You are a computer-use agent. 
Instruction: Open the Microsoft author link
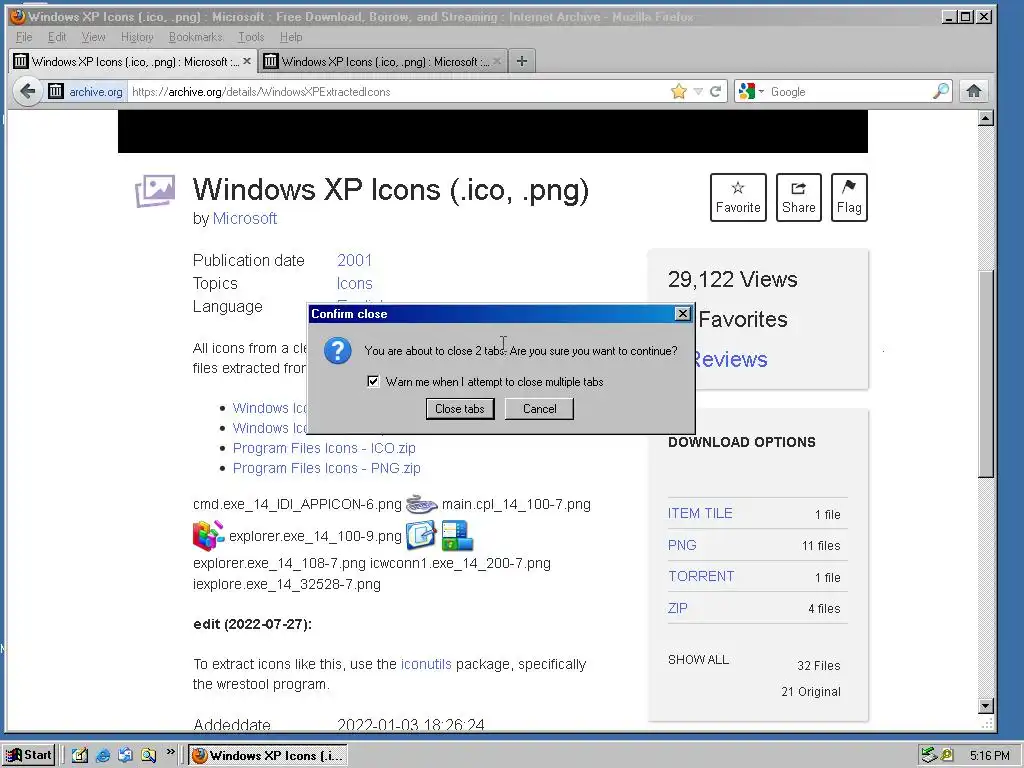245,218
